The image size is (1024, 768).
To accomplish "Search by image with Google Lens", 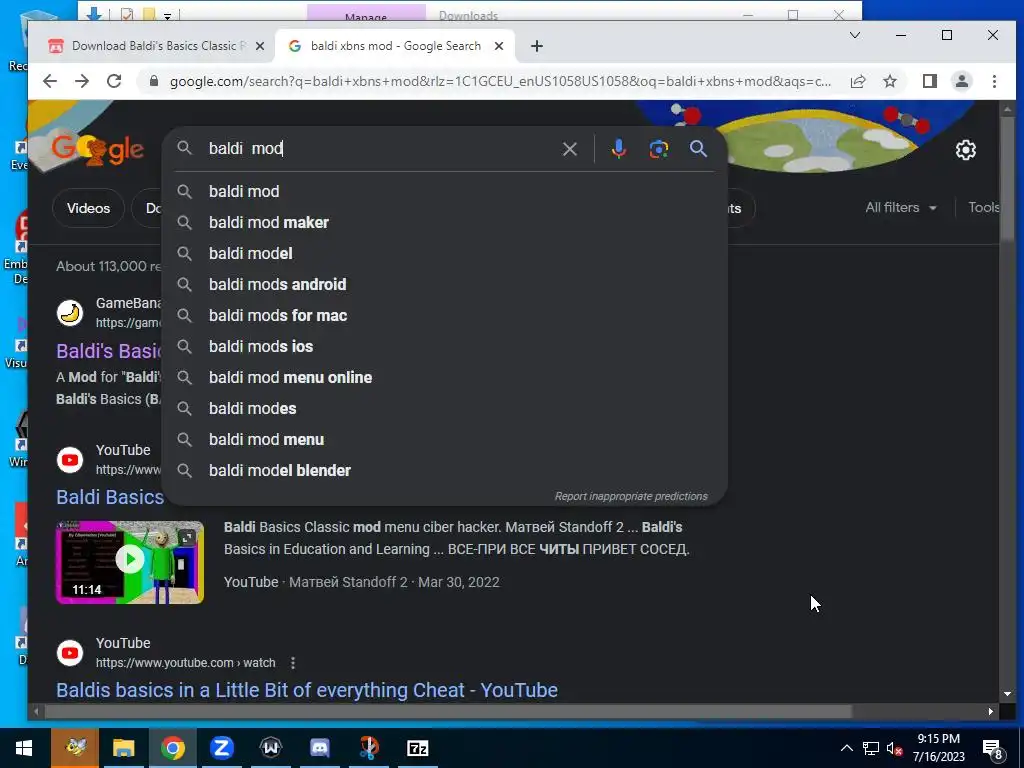I will [x=658, y=149].
